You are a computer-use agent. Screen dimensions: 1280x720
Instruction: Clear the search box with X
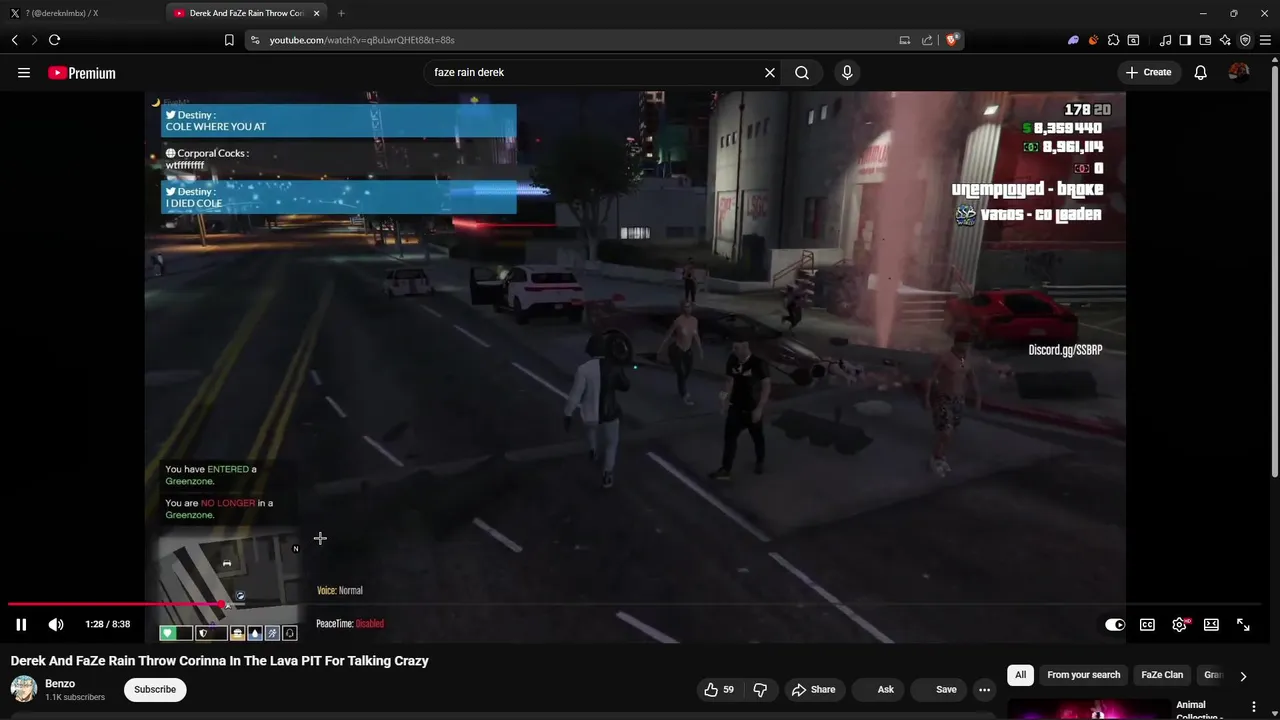[770, 73]
